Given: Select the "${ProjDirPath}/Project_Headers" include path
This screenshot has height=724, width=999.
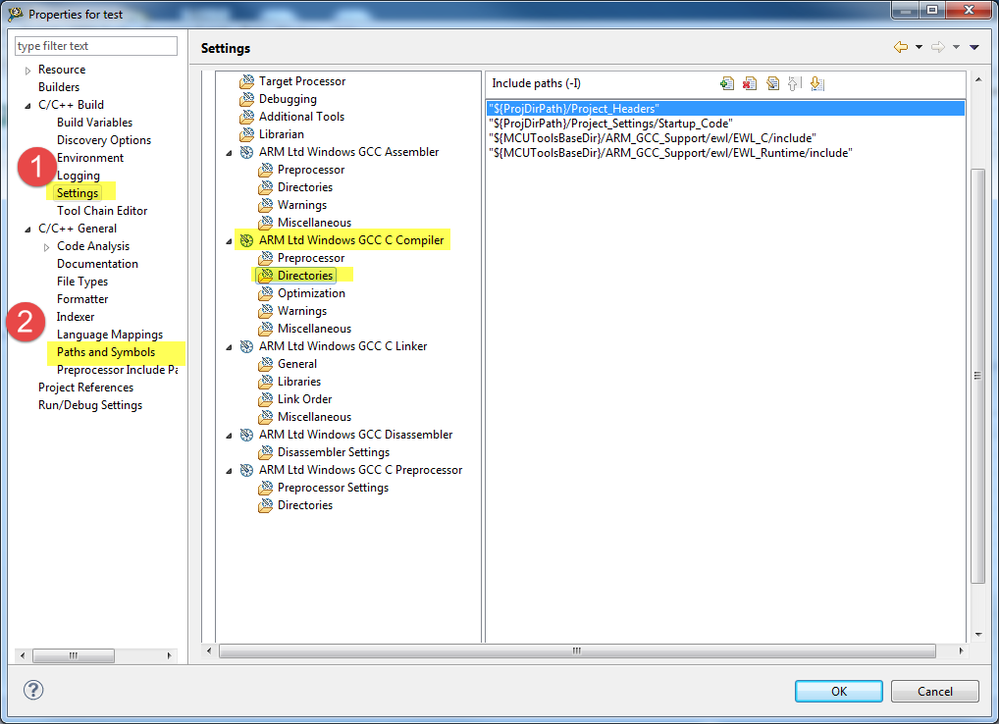Looking at the screenshot, I should tap(726, 109).
